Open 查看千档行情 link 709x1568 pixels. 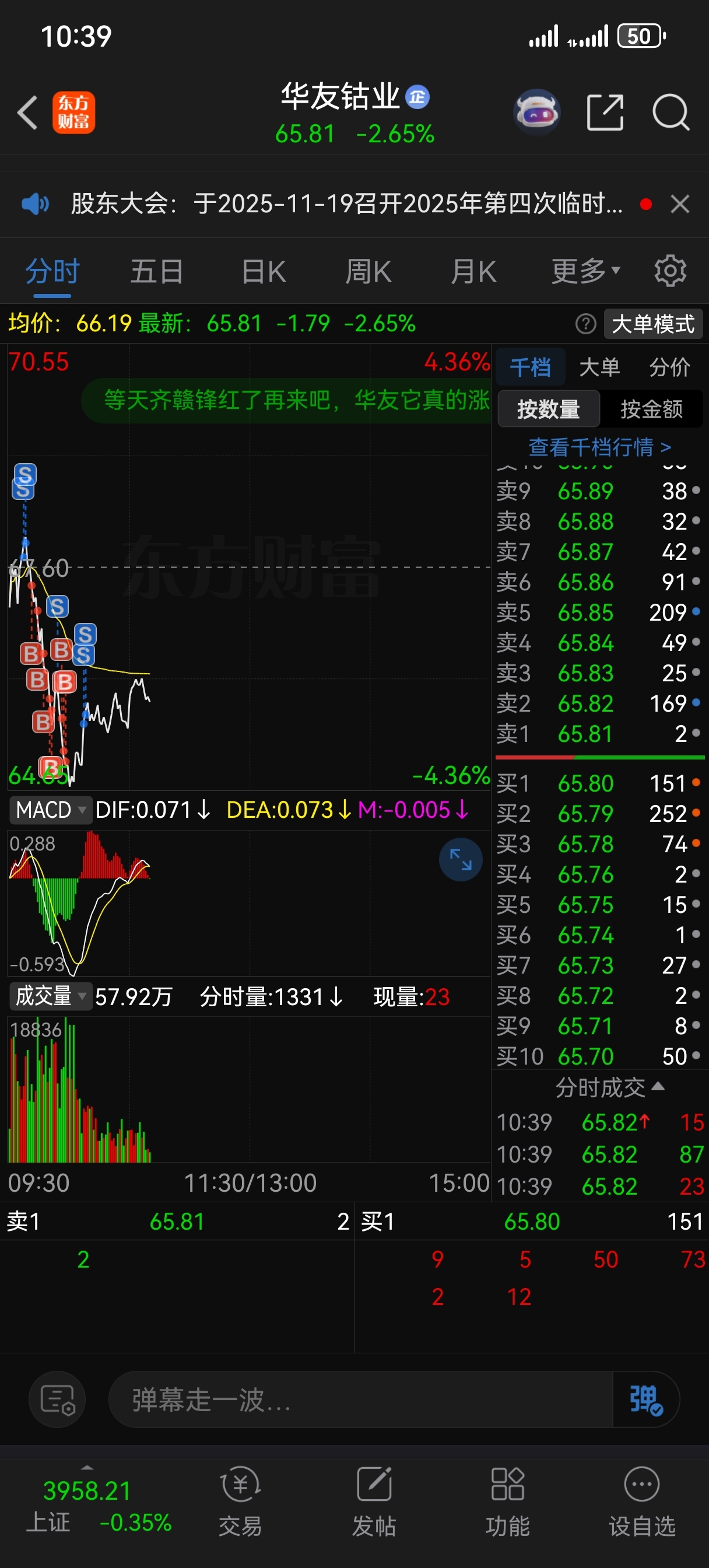click(599, 447)
